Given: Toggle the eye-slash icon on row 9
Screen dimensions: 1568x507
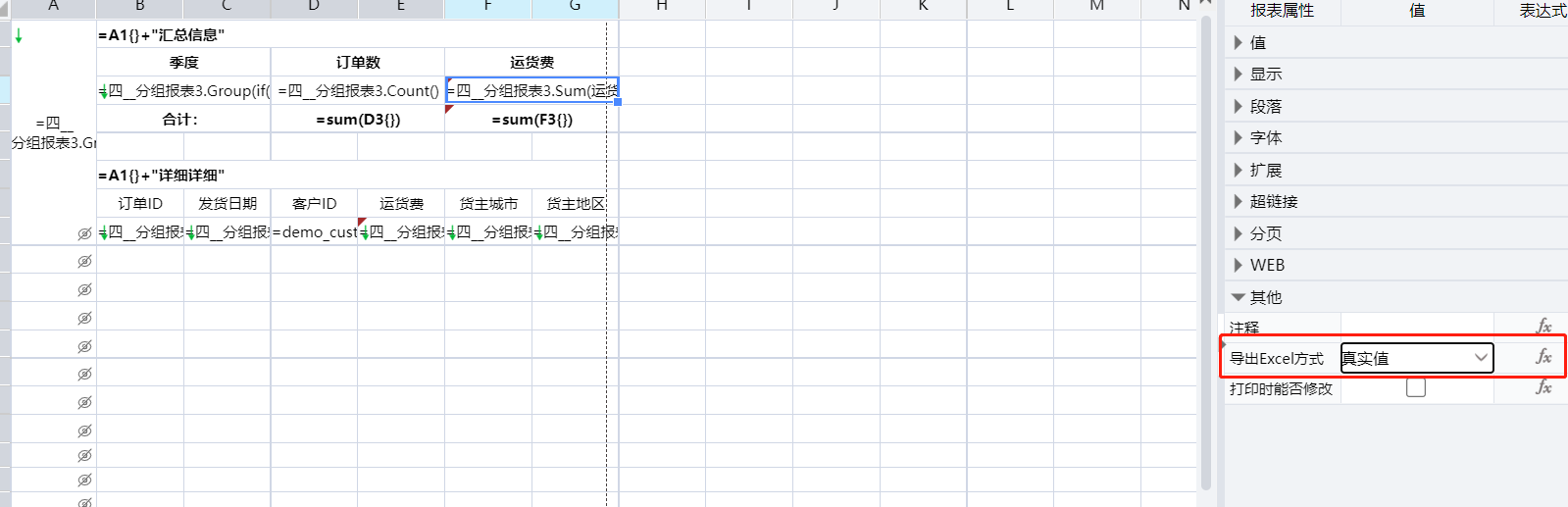Looking at the screenshot, I should (x=85, y=262).
